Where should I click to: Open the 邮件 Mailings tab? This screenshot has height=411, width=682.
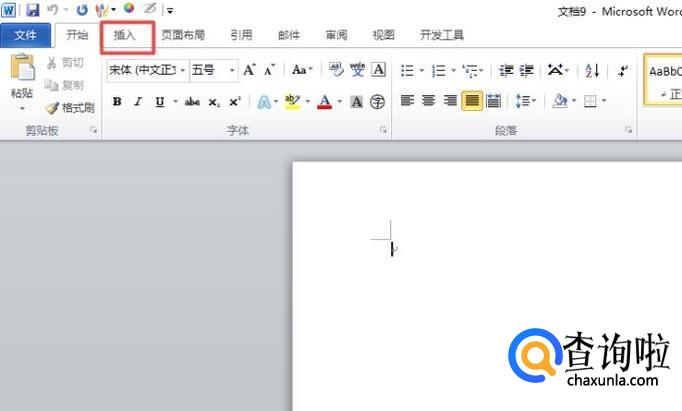(289, 35)
